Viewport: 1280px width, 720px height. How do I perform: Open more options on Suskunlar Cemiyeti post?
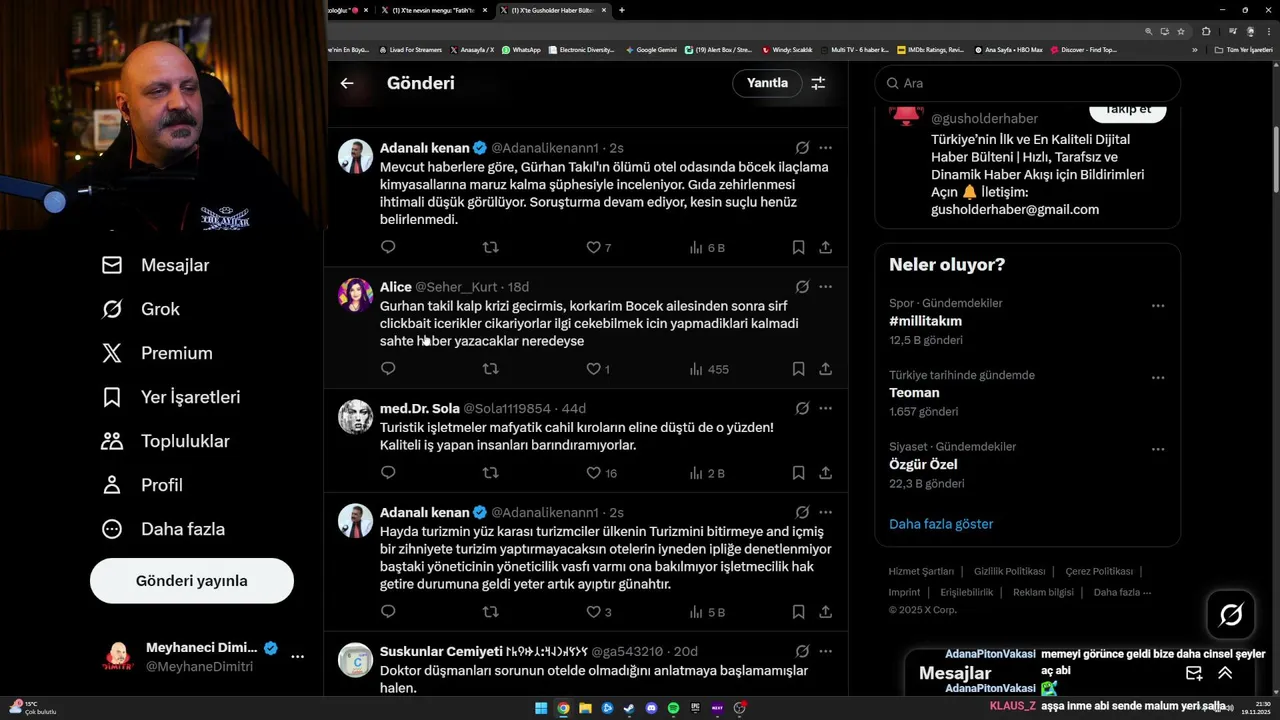click(826, 651)
